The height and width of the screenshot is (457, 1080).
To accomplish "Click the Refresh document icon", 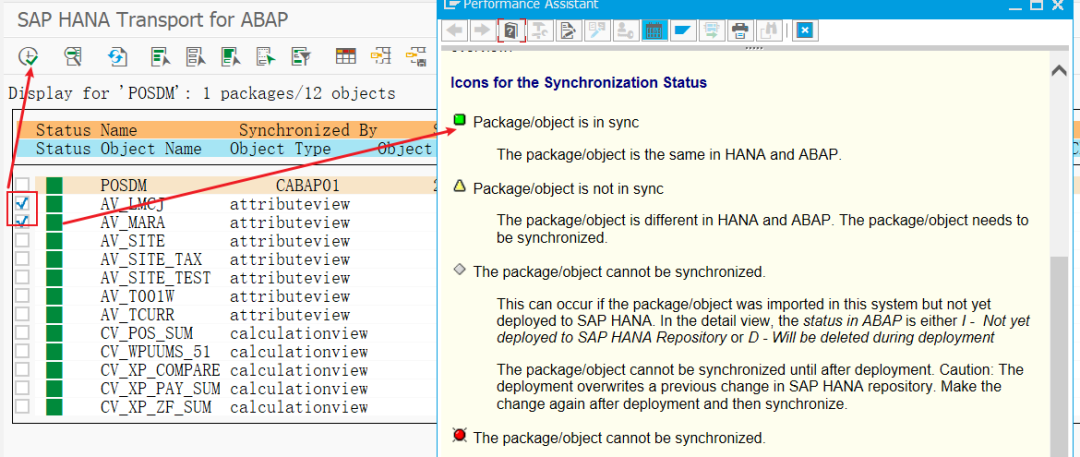I will (118, 56).
